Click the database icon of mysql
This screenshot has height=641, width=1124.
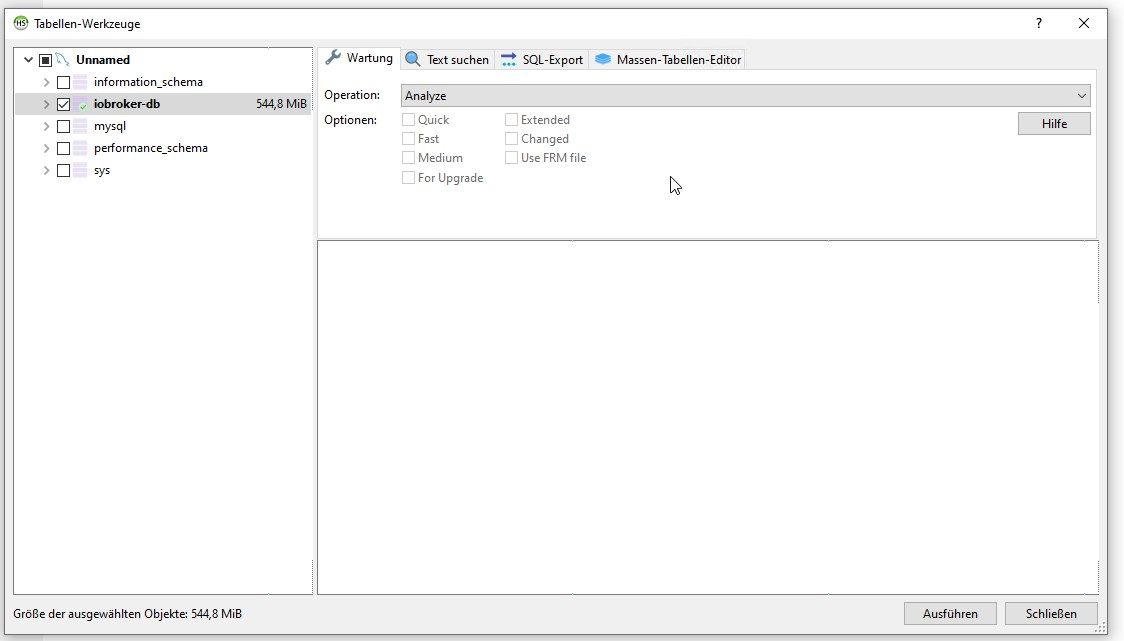click(80, 126)
